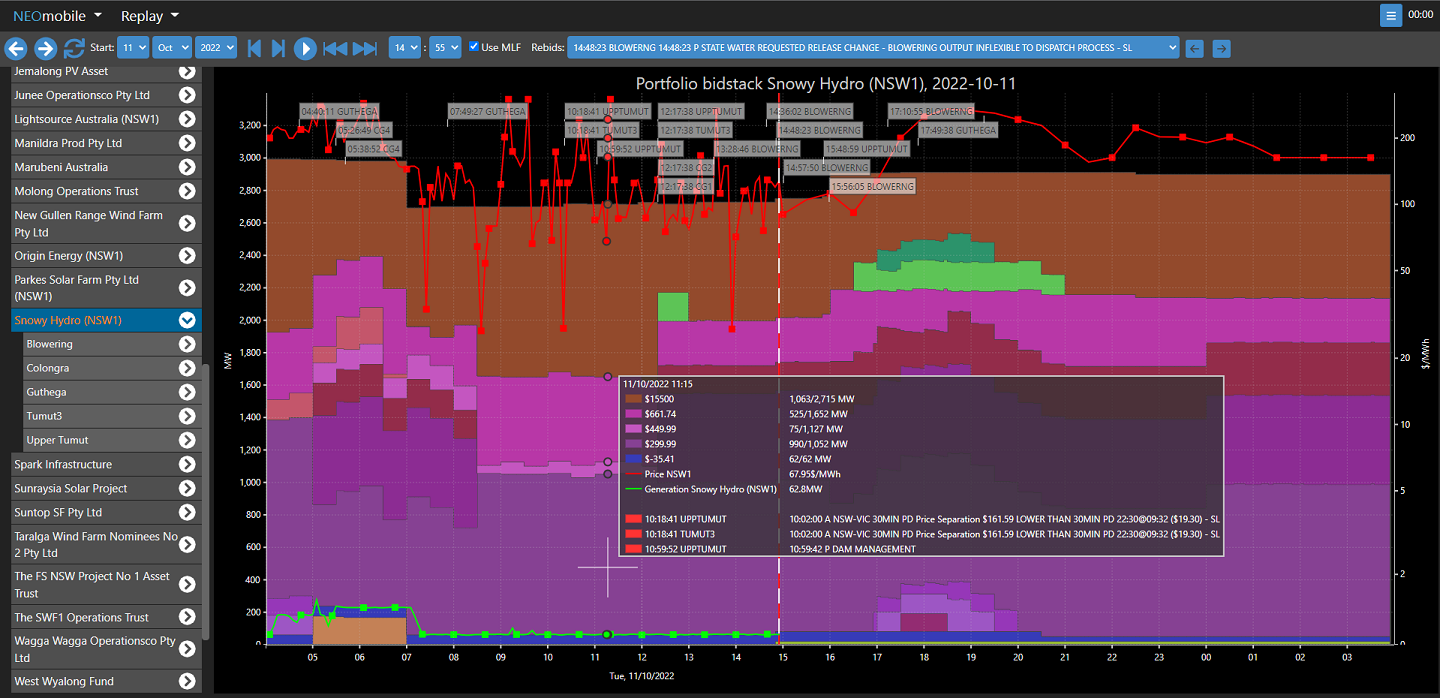The image size is (1440, 698).
Task: Step back one interval using previous-step icon
Action: (x=254, y=48)
